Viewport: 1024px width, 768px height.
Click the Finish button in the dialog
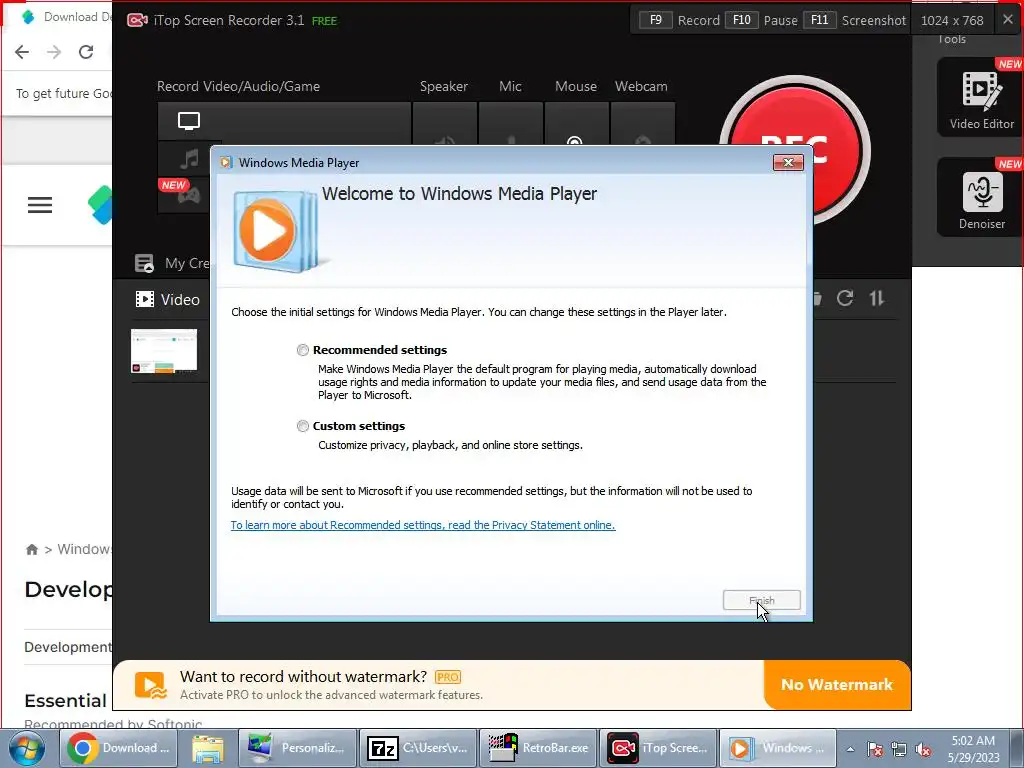coord(761,600)
